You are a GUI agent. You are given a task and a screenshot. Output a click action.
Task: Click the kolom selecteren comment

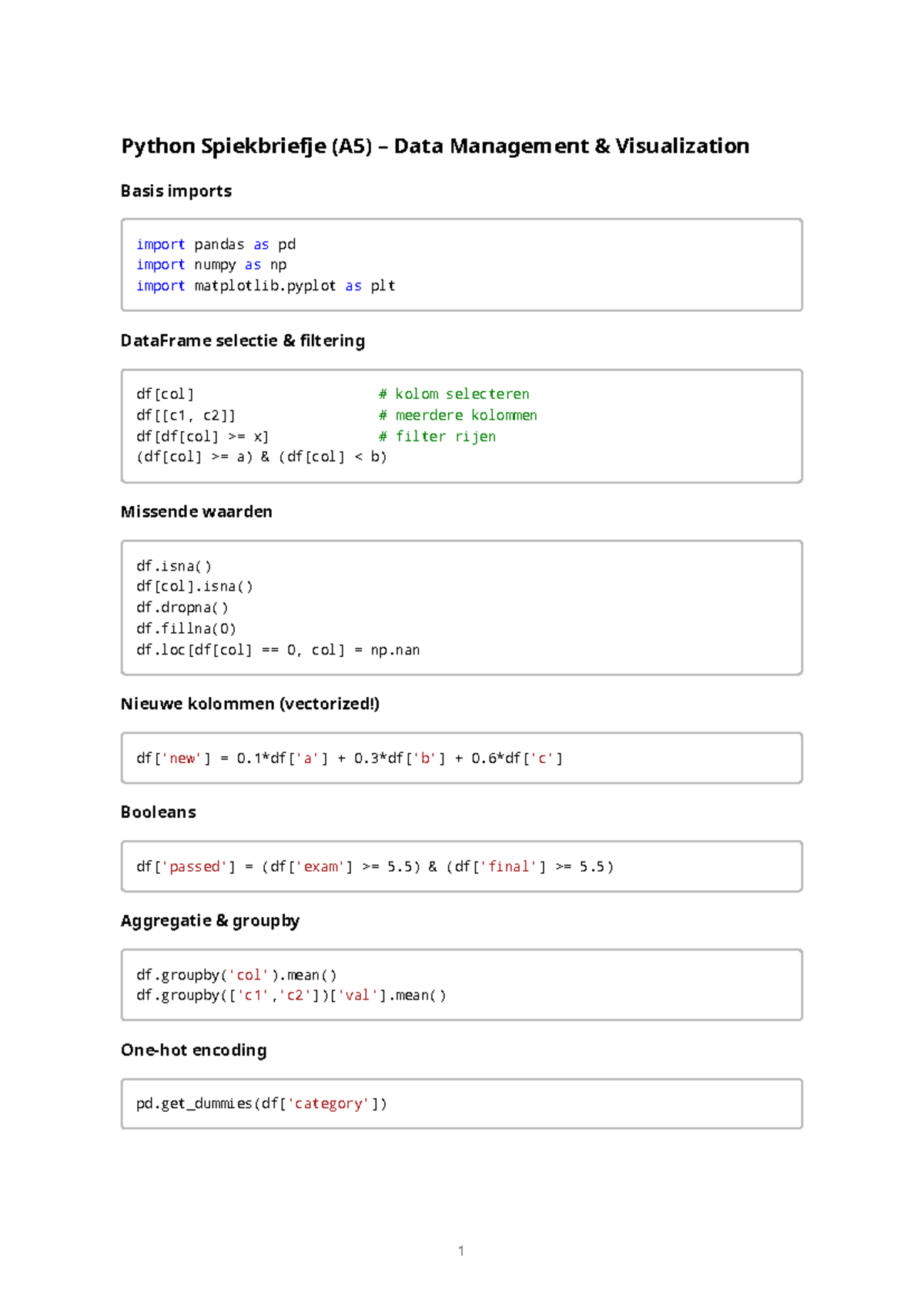tap(454, 393)
